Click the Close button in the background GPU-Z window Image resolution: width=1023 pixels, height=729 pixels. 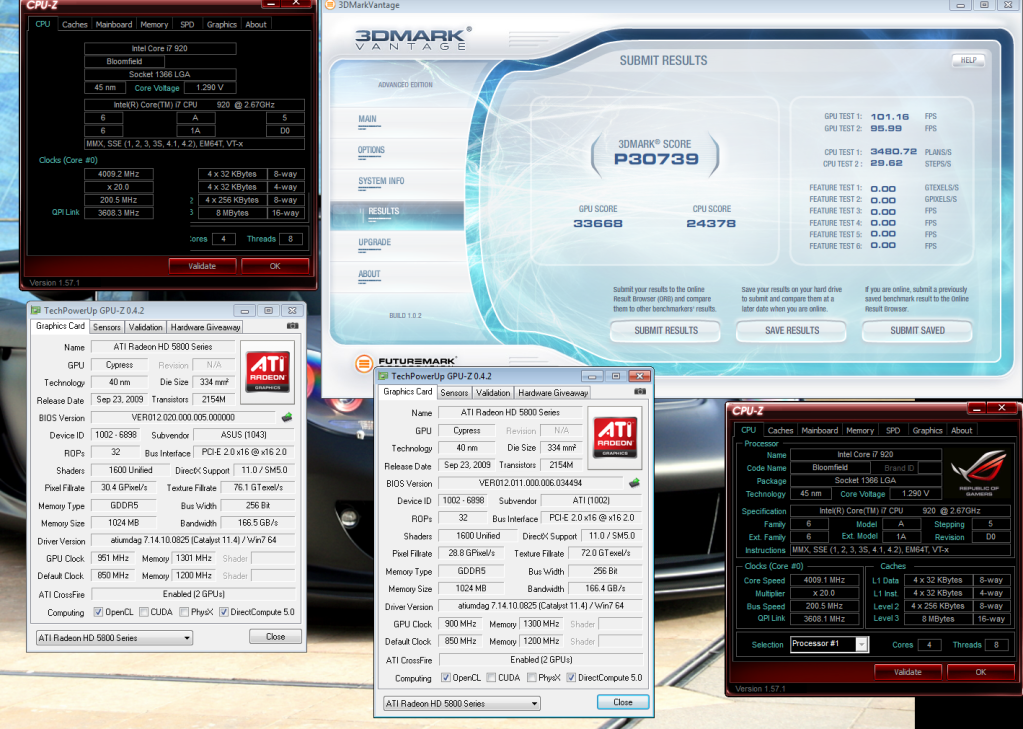(275, 636)
